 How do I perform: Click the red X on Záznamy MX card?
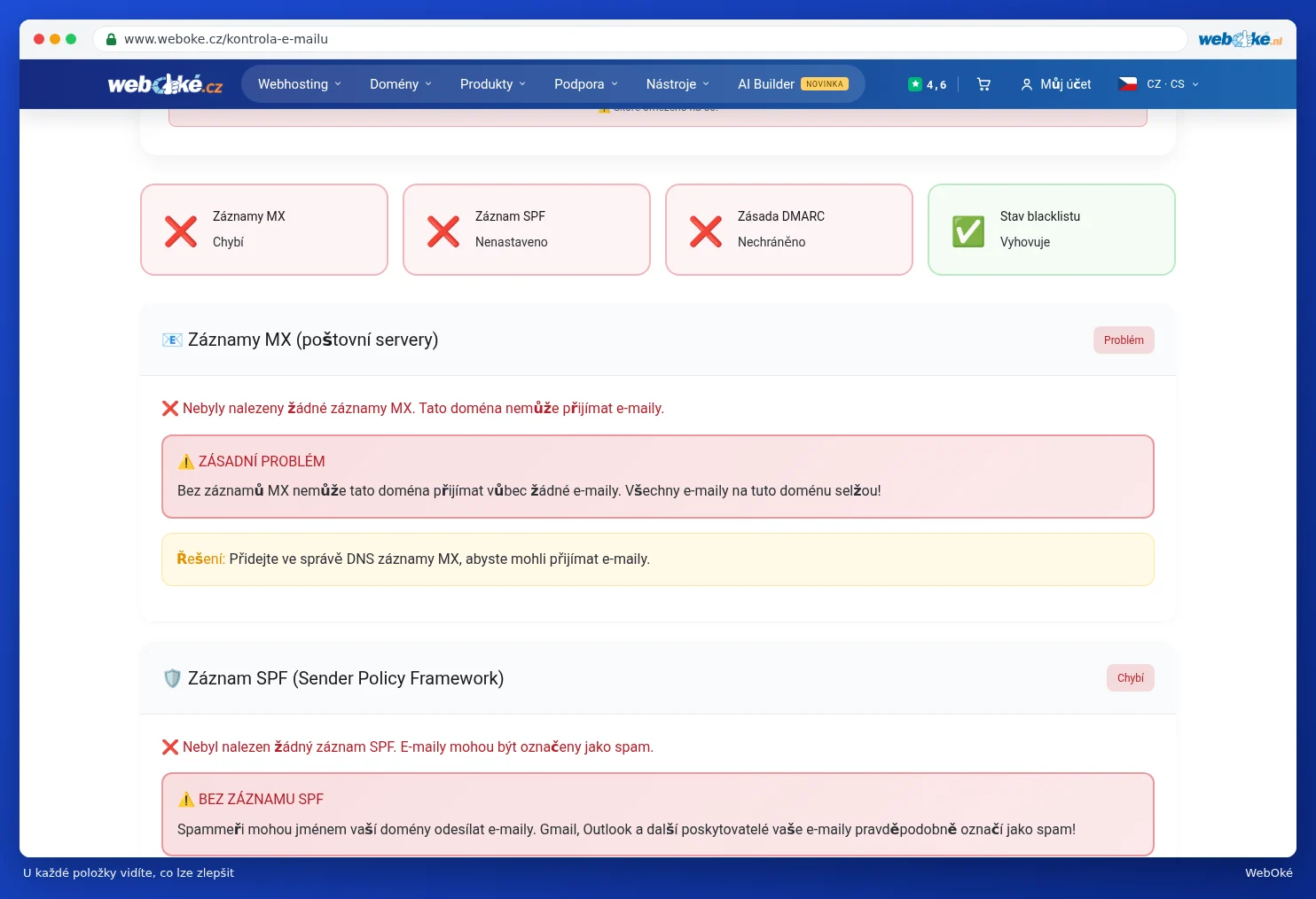(x=181, y=231)
